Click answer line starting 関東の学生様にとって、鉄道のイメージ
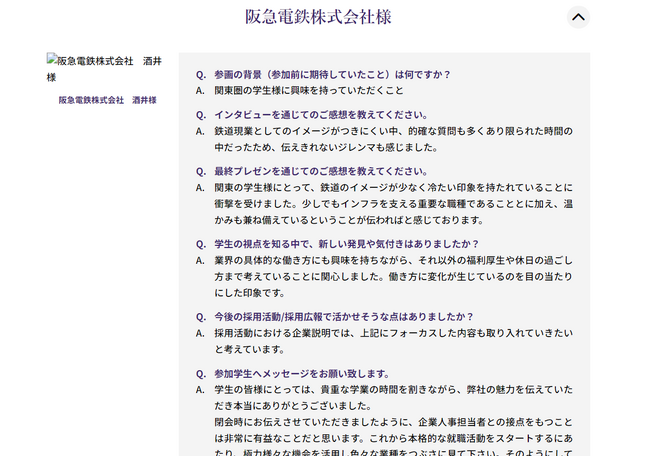This screenshot has width=650, height=456. click(x=393, y=188)
